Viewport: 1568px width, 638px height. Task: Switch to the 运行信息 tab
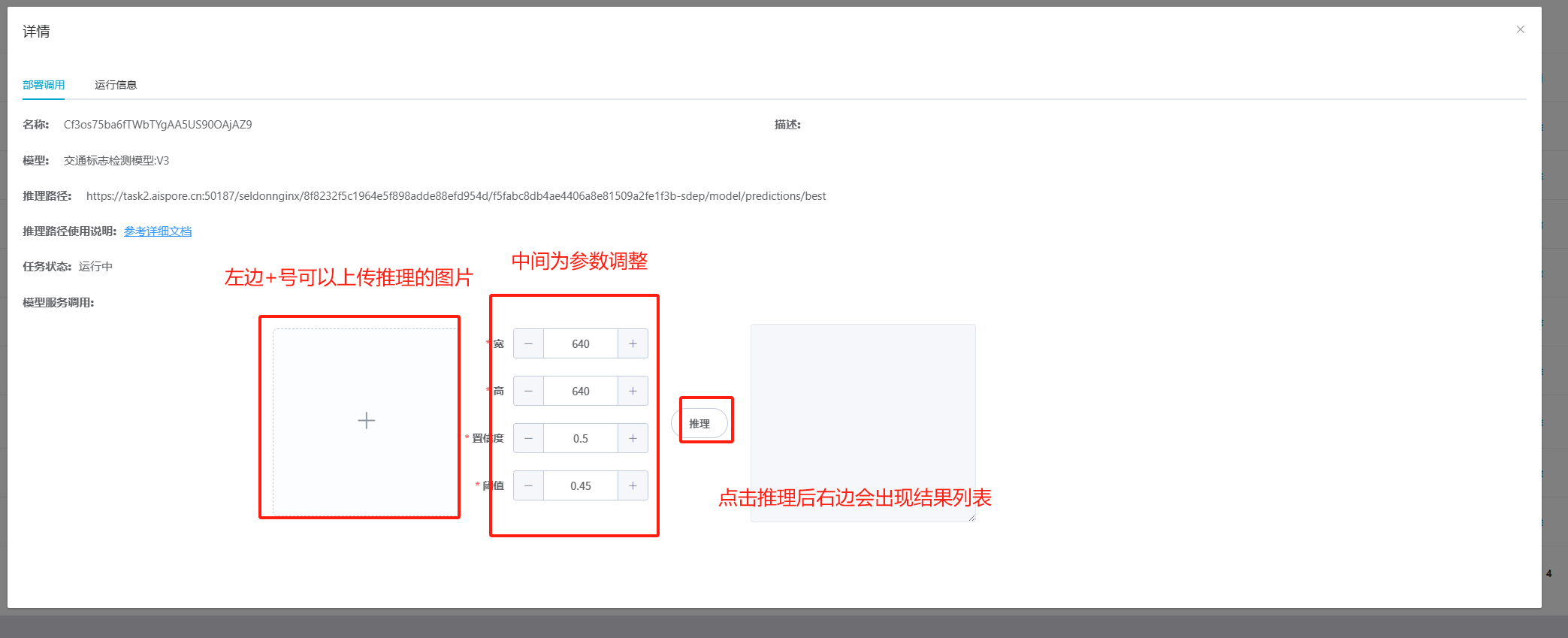116,85
